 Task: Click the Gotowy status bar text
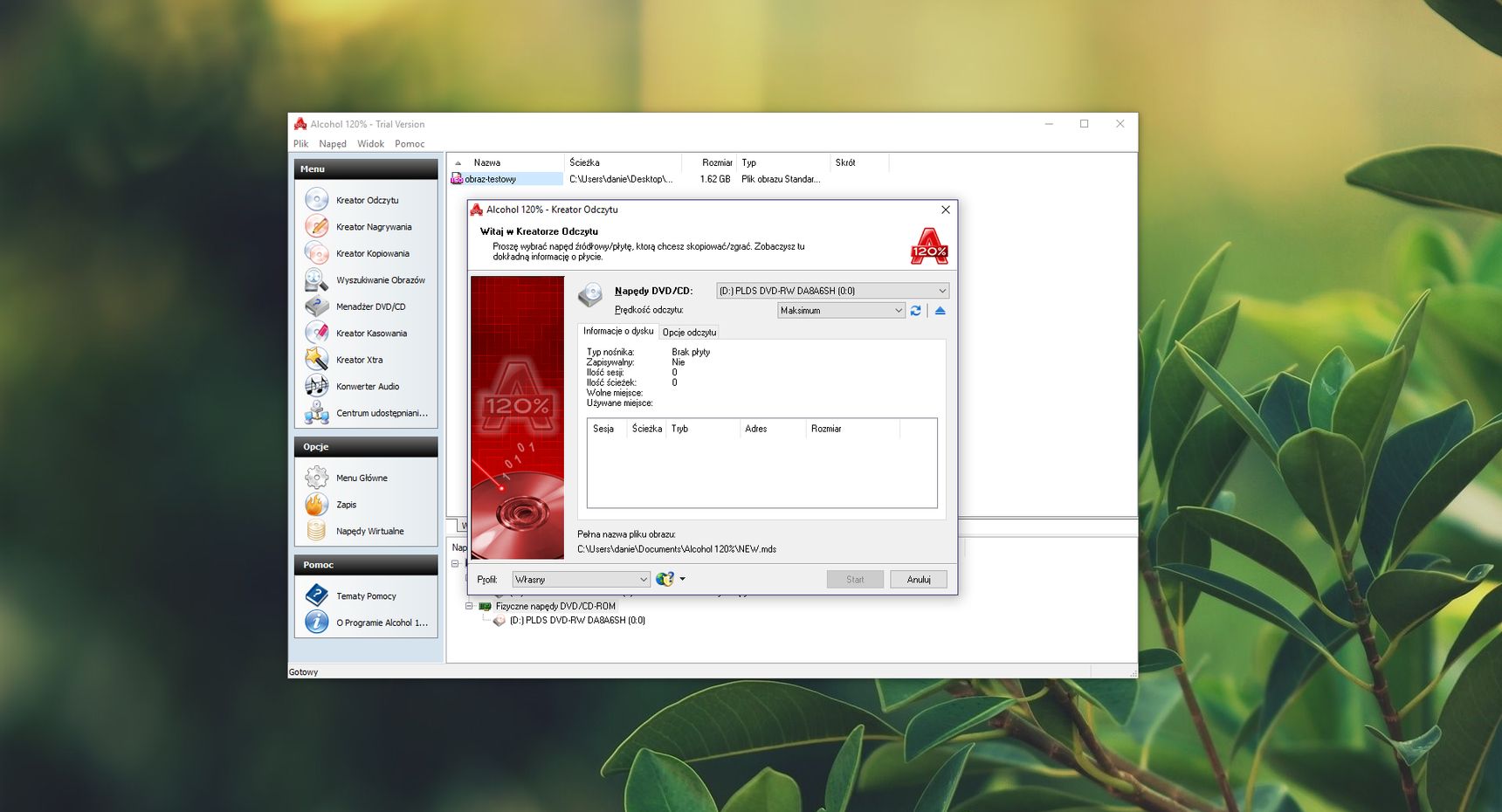point(304,672)
